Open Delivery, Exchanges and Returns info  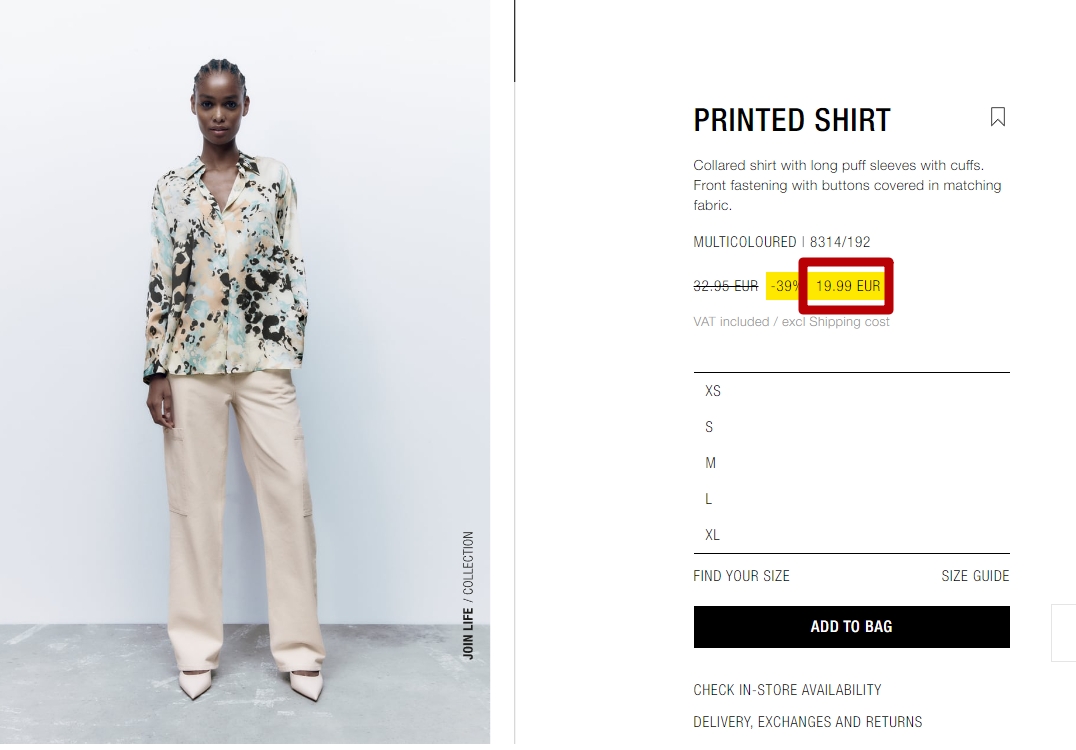(808, 722)
